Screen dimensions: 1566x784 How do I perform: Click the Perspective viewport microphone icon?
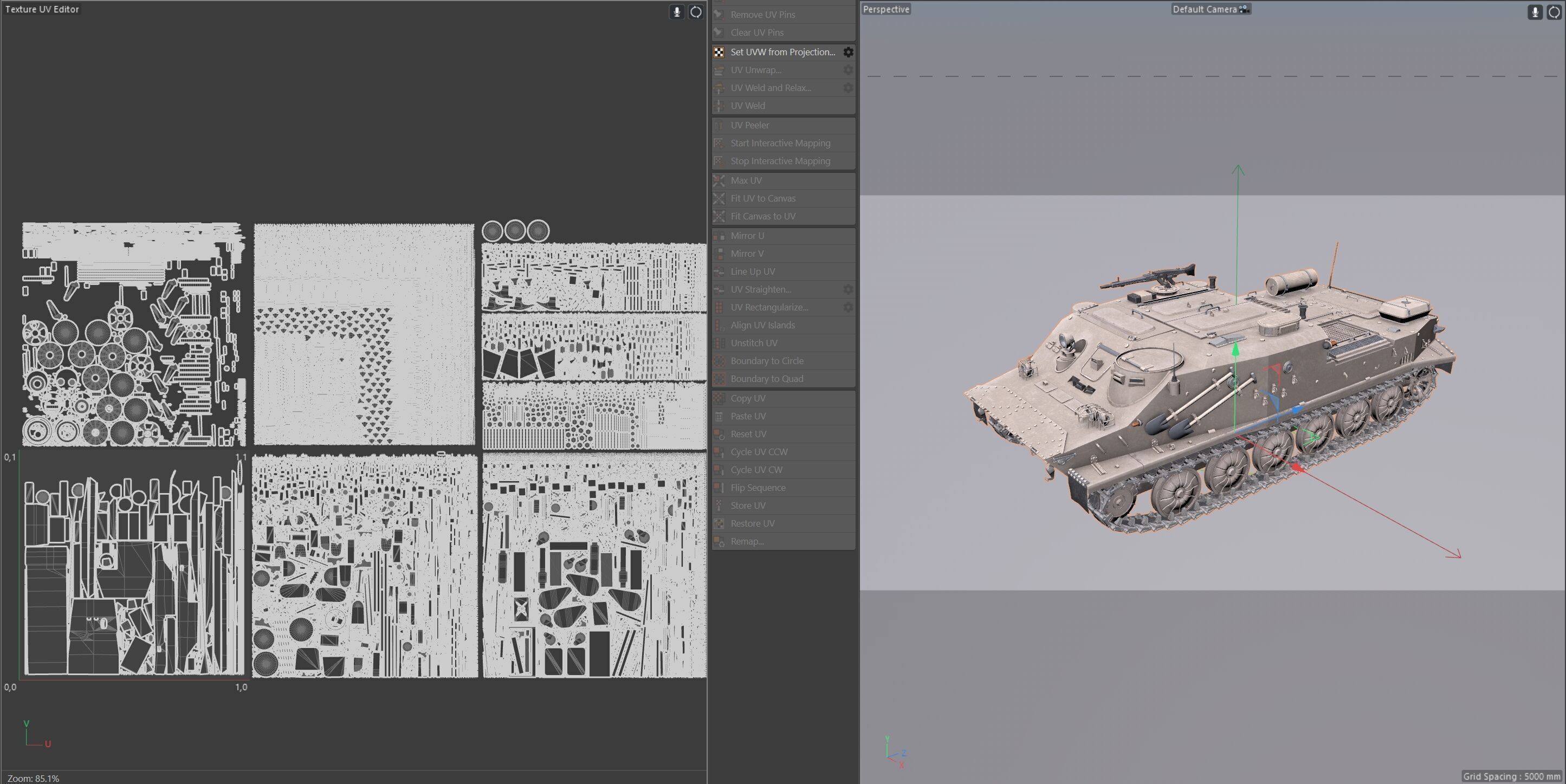pos(1535,11)
